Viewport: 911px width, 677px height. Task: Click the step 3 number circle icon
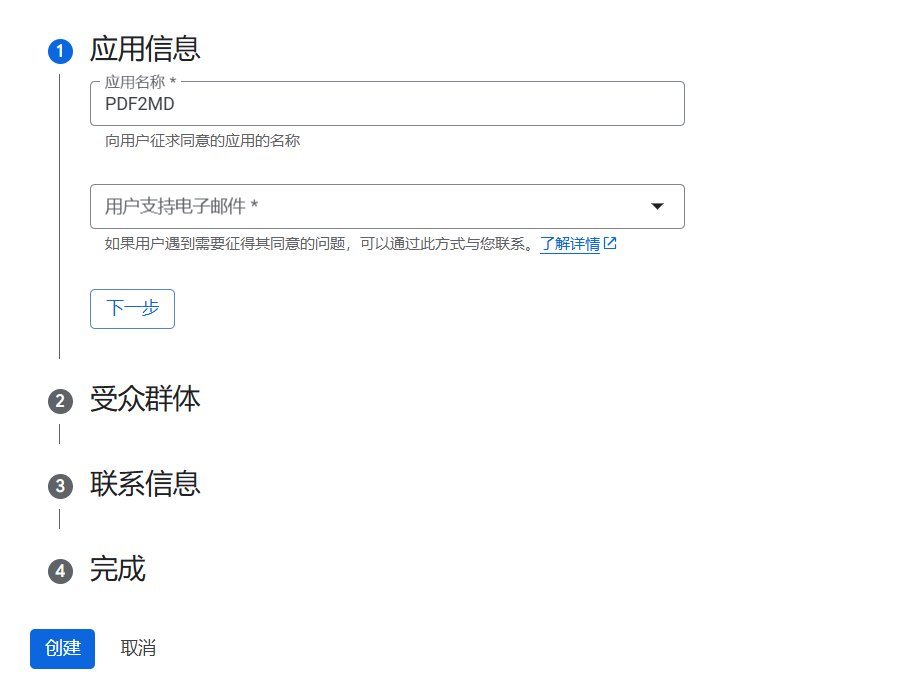(60, 486)
